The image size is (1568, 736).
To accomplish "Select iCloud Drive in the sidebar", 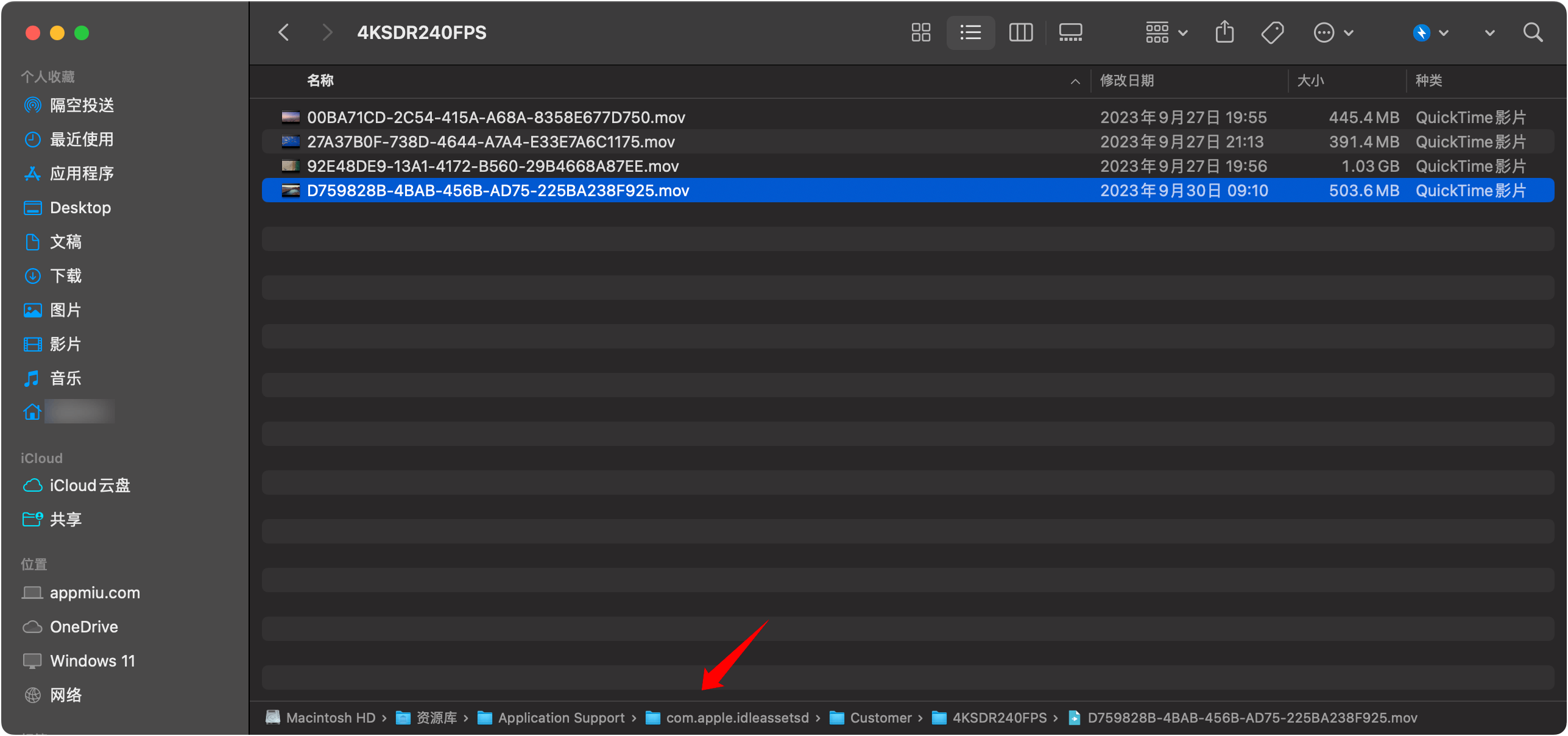I will 90,486.
